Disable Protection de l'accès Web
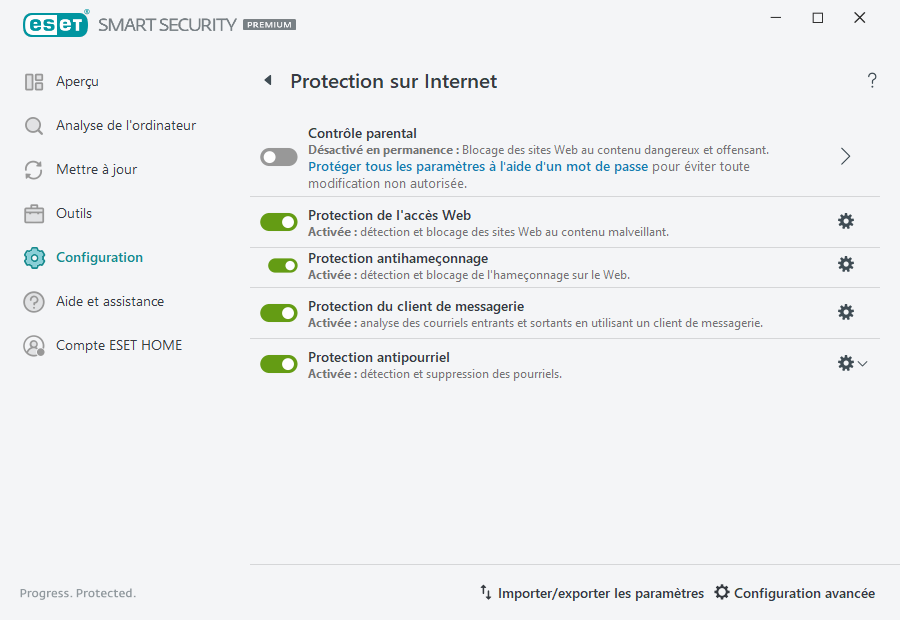The image size is (900, 620). (278, 221)
